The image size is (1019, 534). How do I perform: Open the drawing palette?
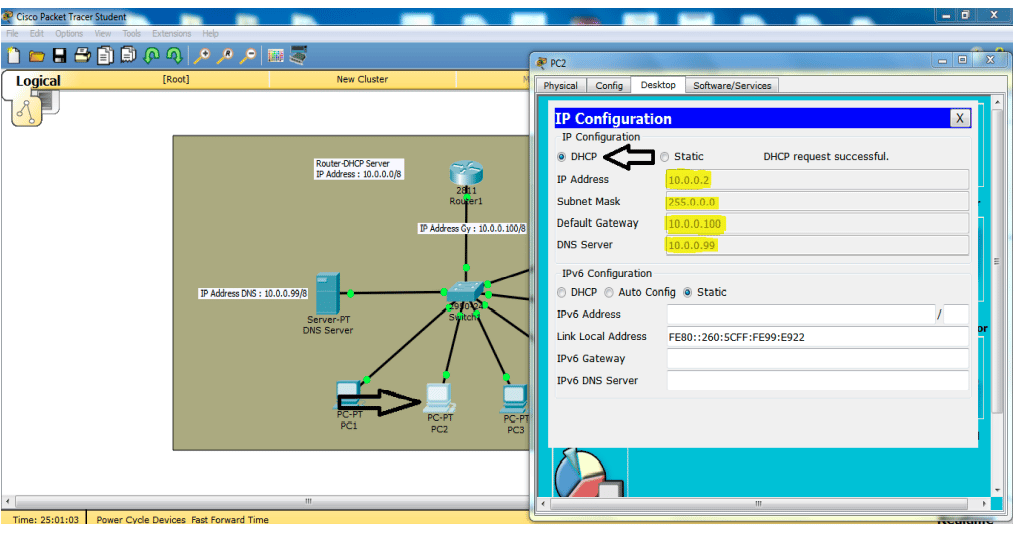tap(276, 57)
